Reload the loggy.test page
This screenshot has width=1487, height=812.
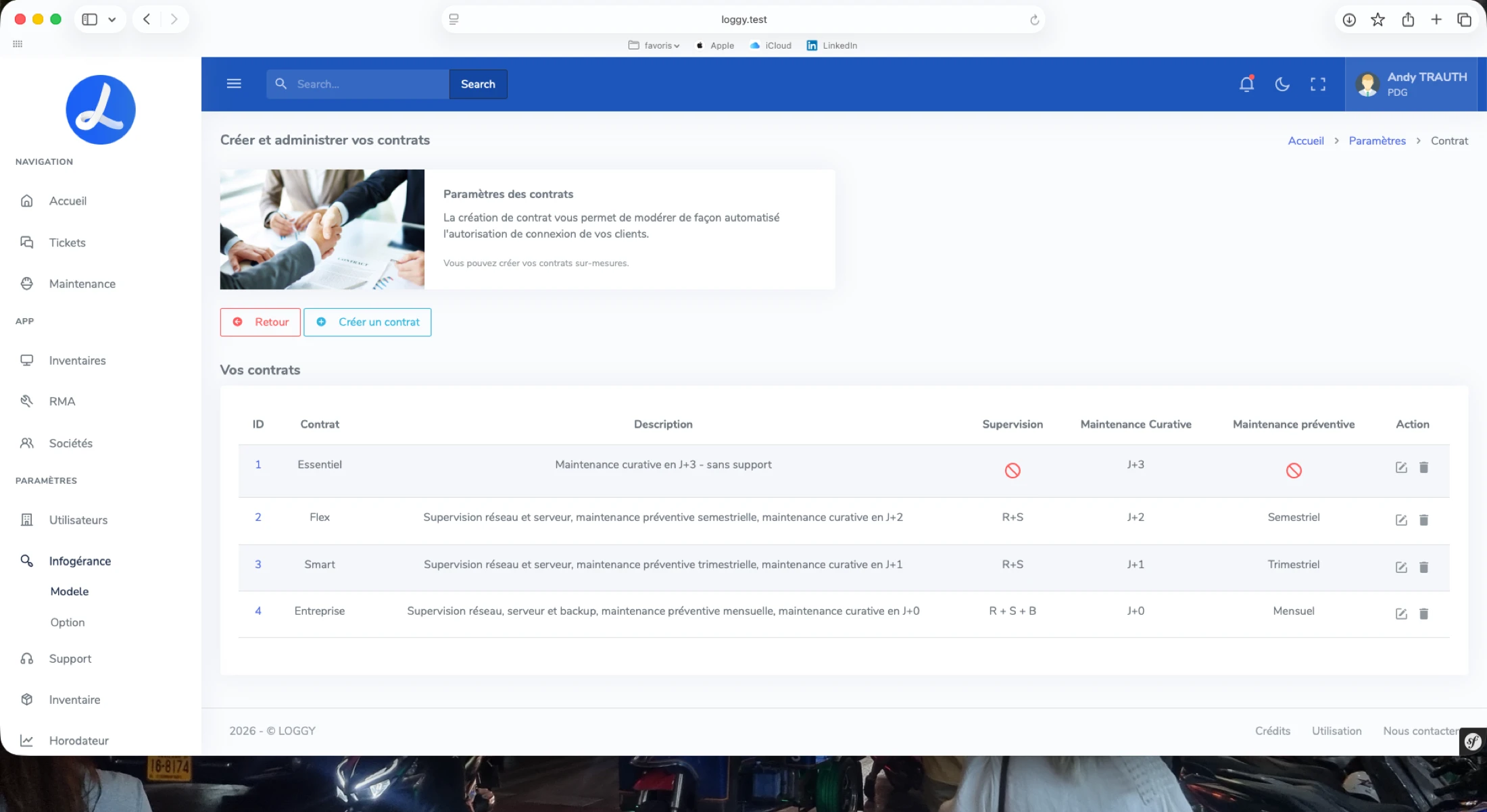click(1034, 20)
